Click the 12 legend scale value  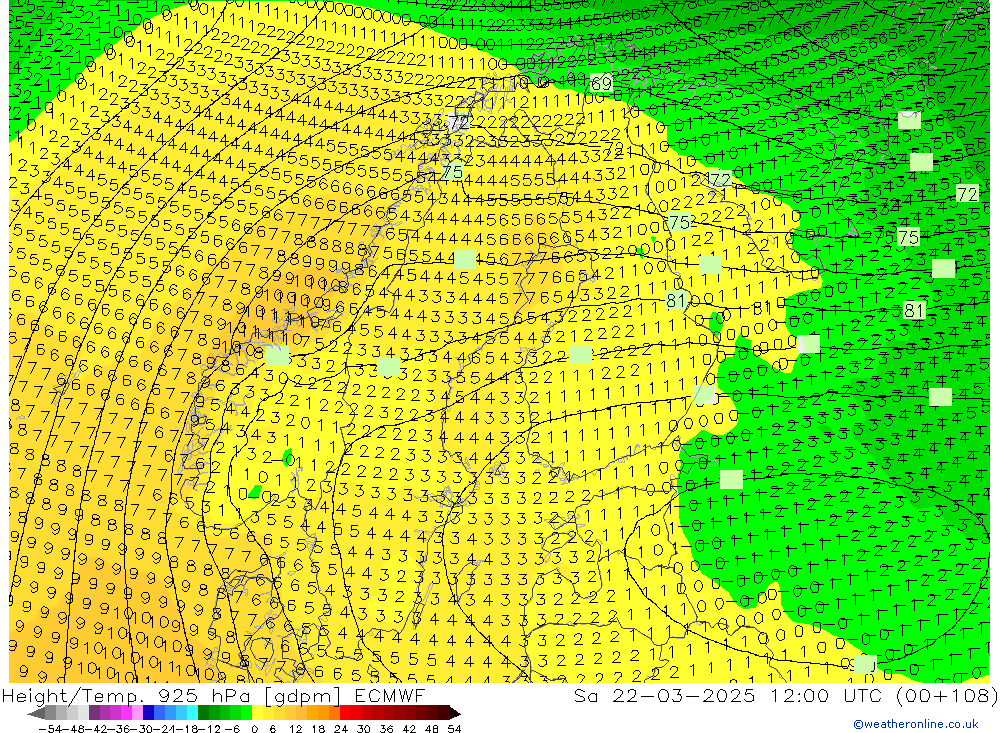pos(296,729)
